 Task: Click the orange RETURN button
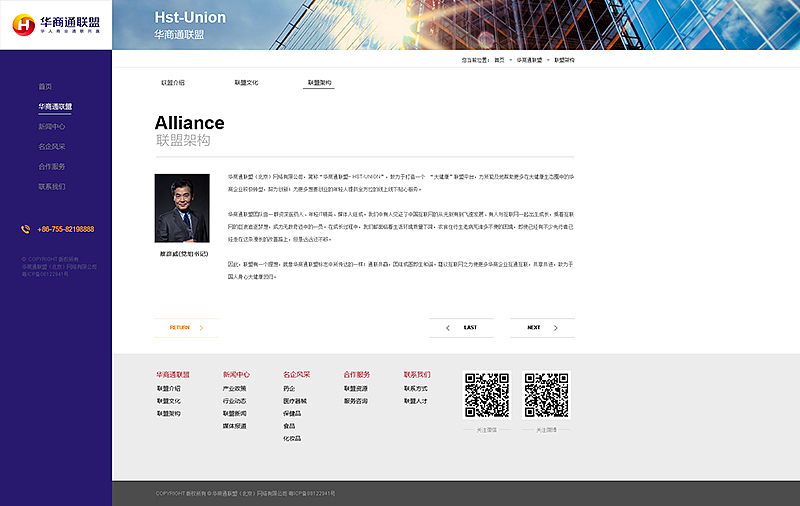[186, 328]
